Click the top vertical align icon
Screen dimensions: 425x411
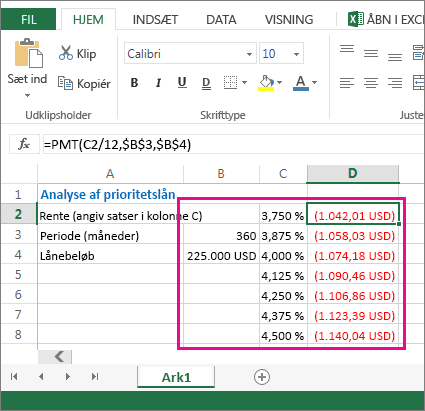pos(347,49)
